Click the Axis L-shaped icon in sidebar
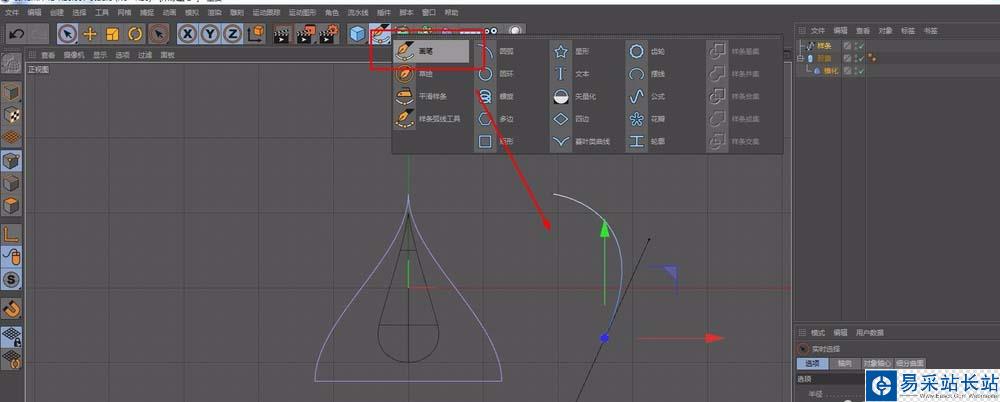 pyautogui.click(x=11, y=234)
